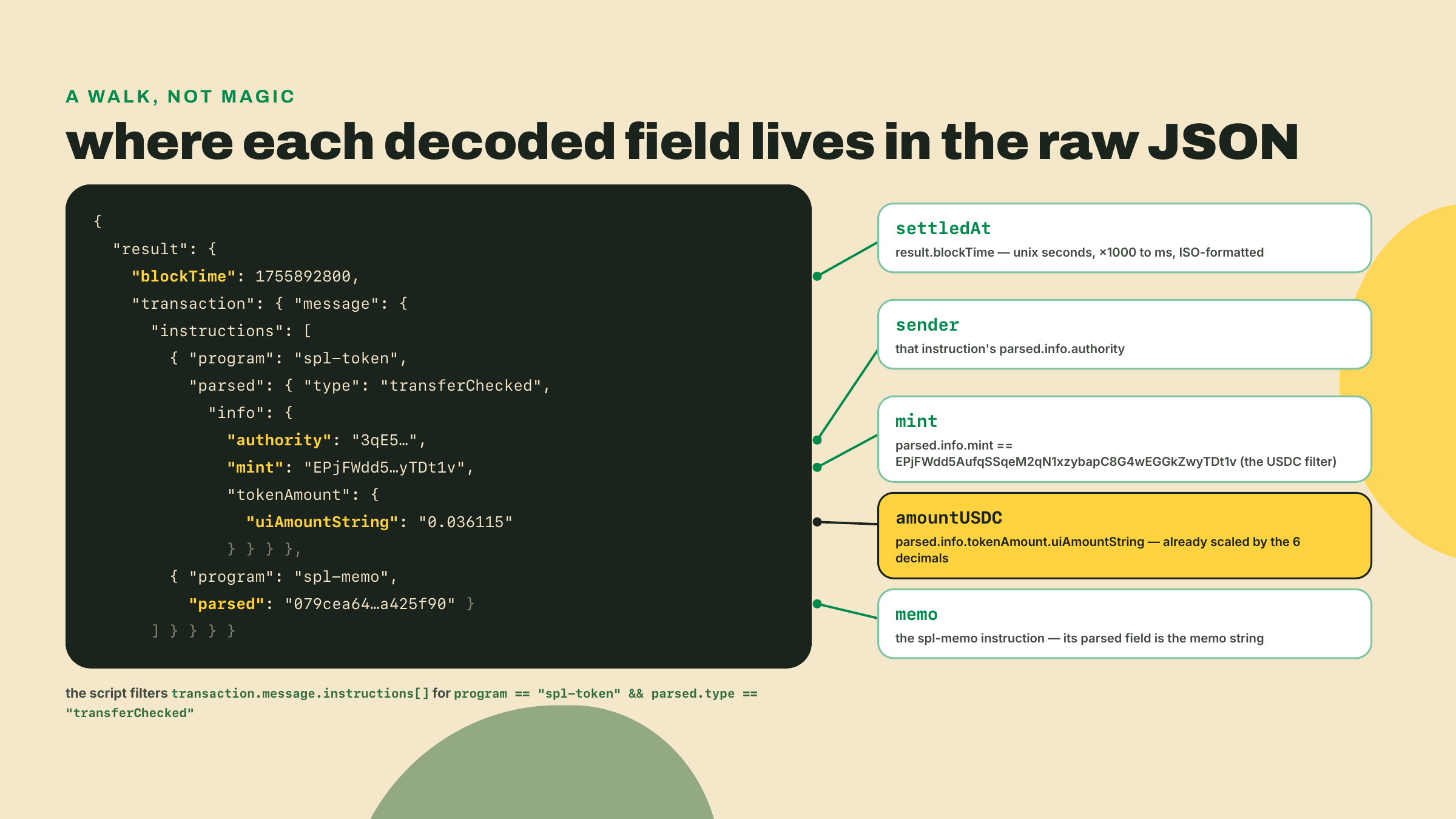Select the highlighted amountUSDC card

point(1124,536)
